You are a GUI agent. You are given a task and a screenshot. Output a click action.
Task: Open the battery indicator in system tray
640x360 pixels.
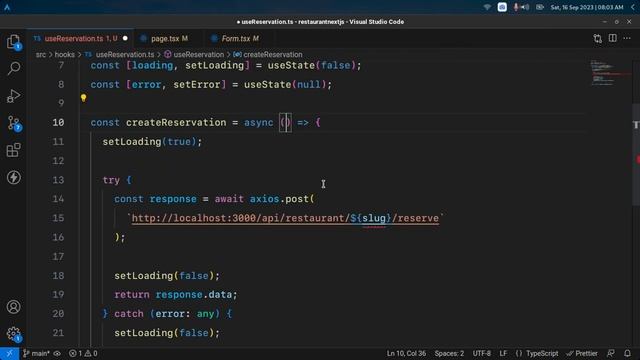click(540, 7)
